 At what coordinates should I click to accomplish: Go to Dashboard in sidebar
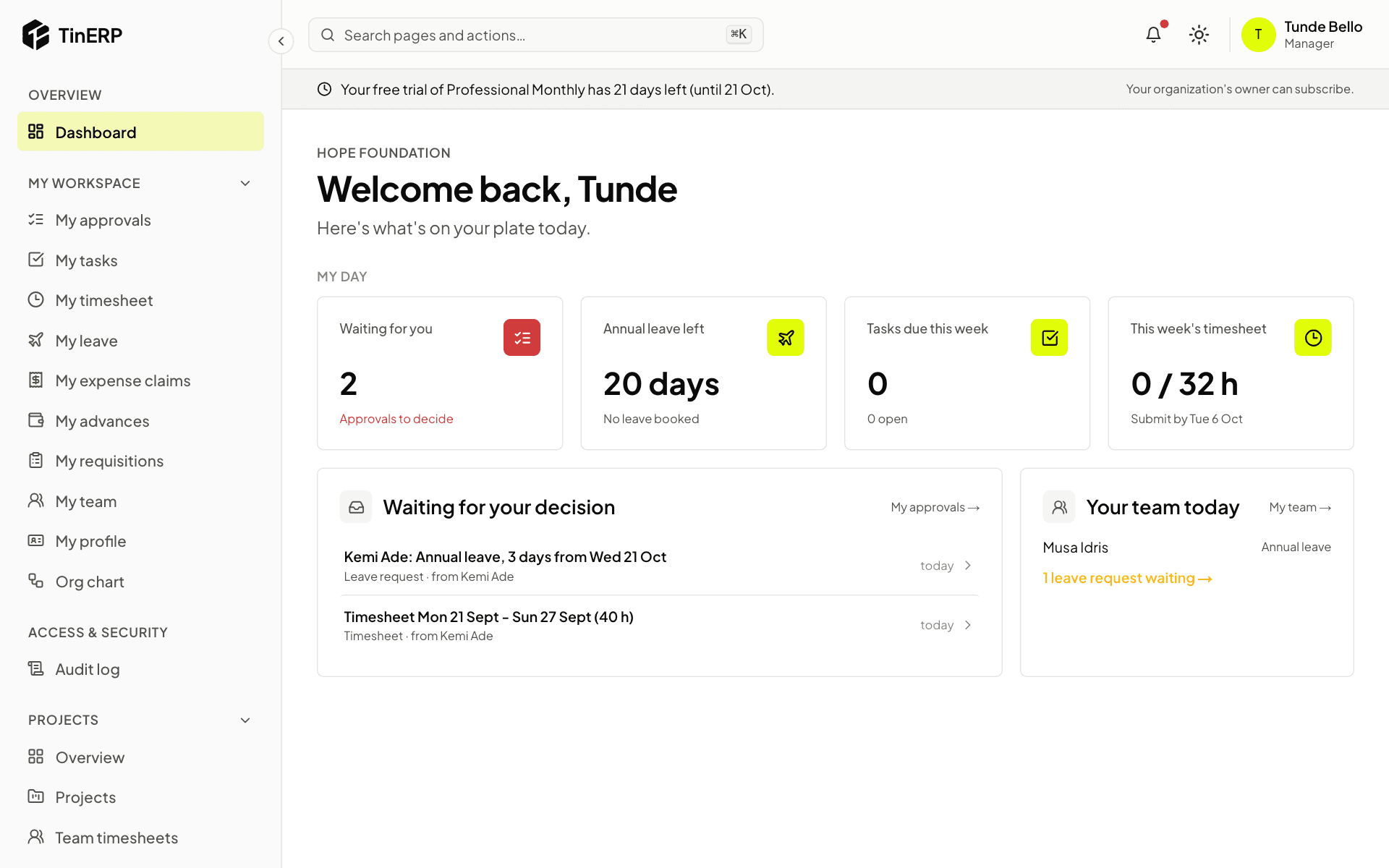[x=140, y=132]
